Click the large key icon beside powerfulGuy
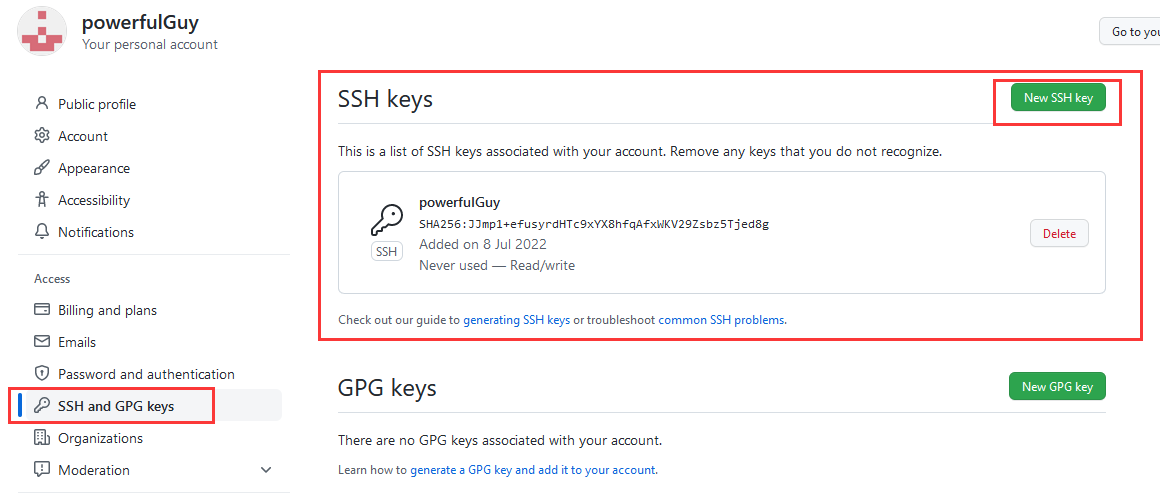The height and width of the screenshot is (496, 1160). coord(386,220)
